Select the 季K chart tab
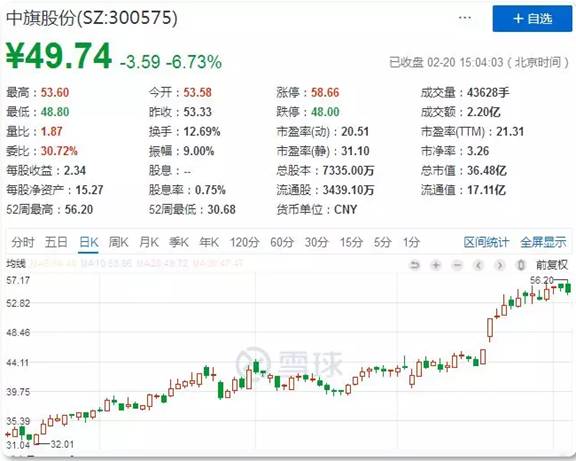The width and height of the screenshot is (576, 461). pos(179,242)
